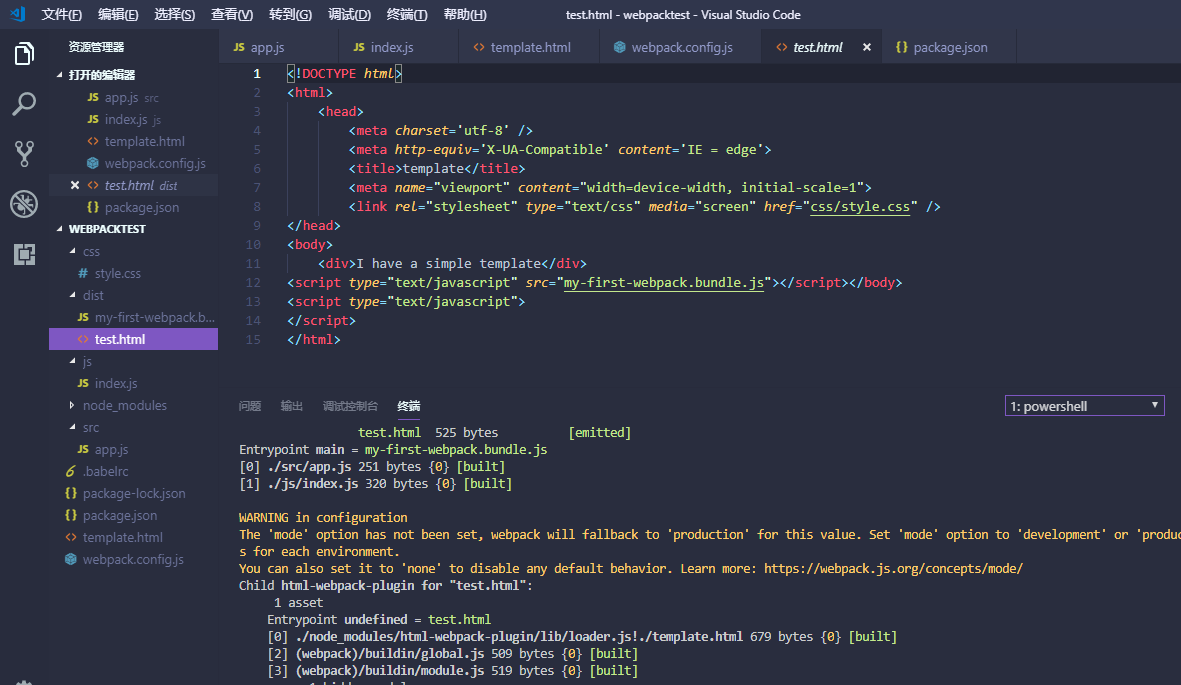This screenshot has width=1181, height=685.
Task: Show the 调试控制台 debug console tab
Action: pos(350,406)
